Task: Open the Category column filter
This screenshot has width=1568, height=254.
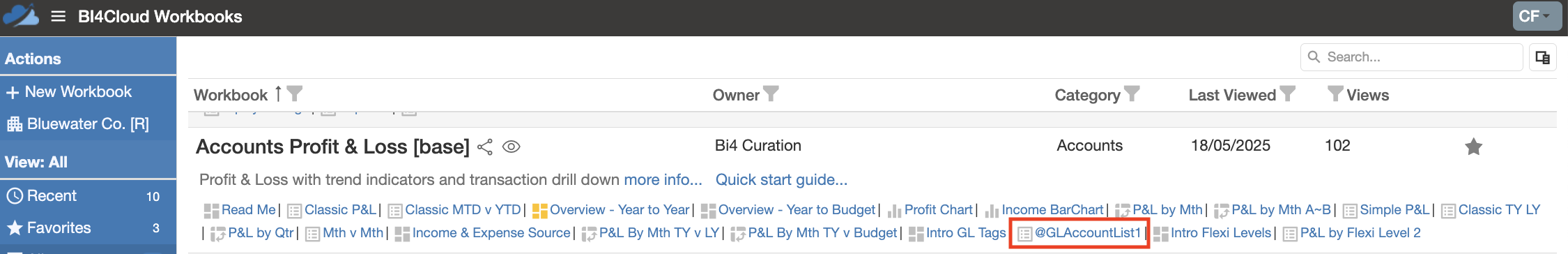Action: [x=1132, y=94]
